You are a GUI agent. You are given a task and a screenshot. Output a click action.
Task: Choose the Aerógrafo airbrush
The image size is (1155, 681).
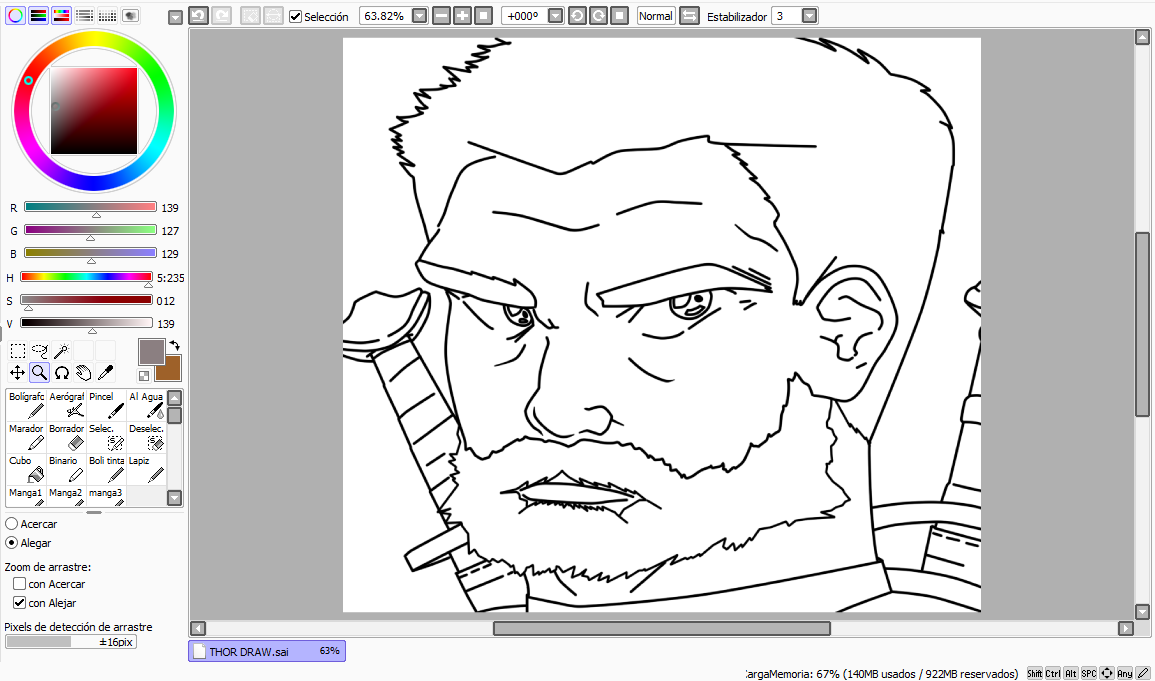[66, 405]
